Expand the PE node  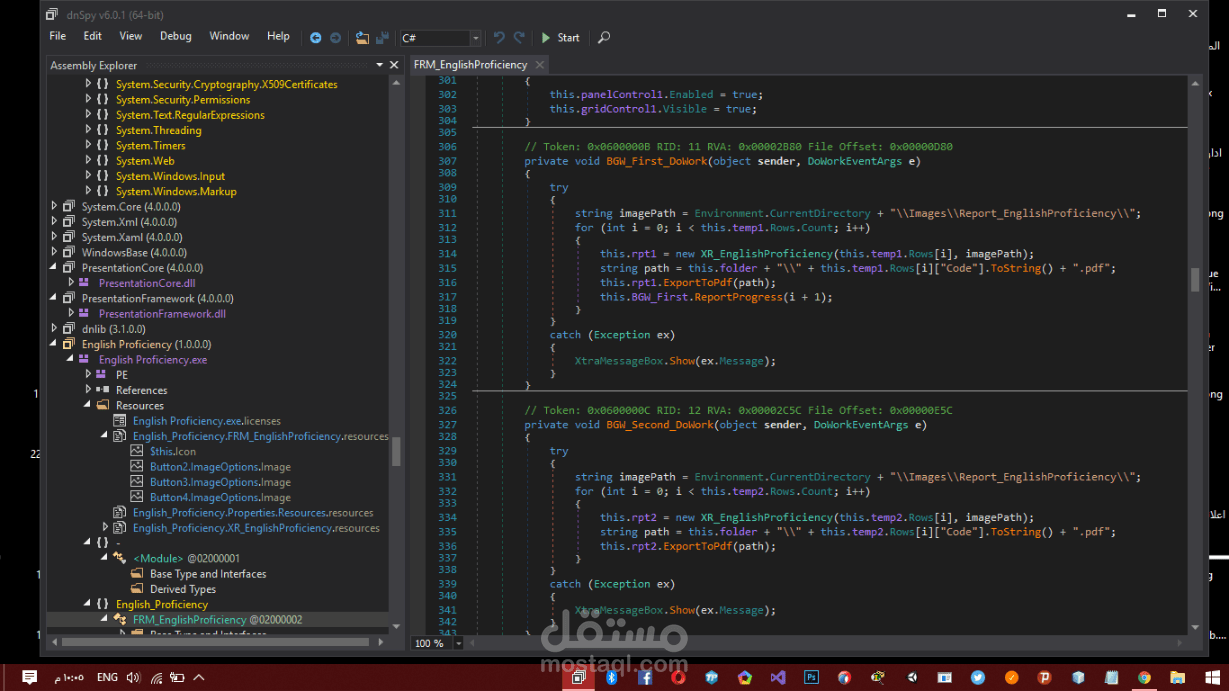88,375
